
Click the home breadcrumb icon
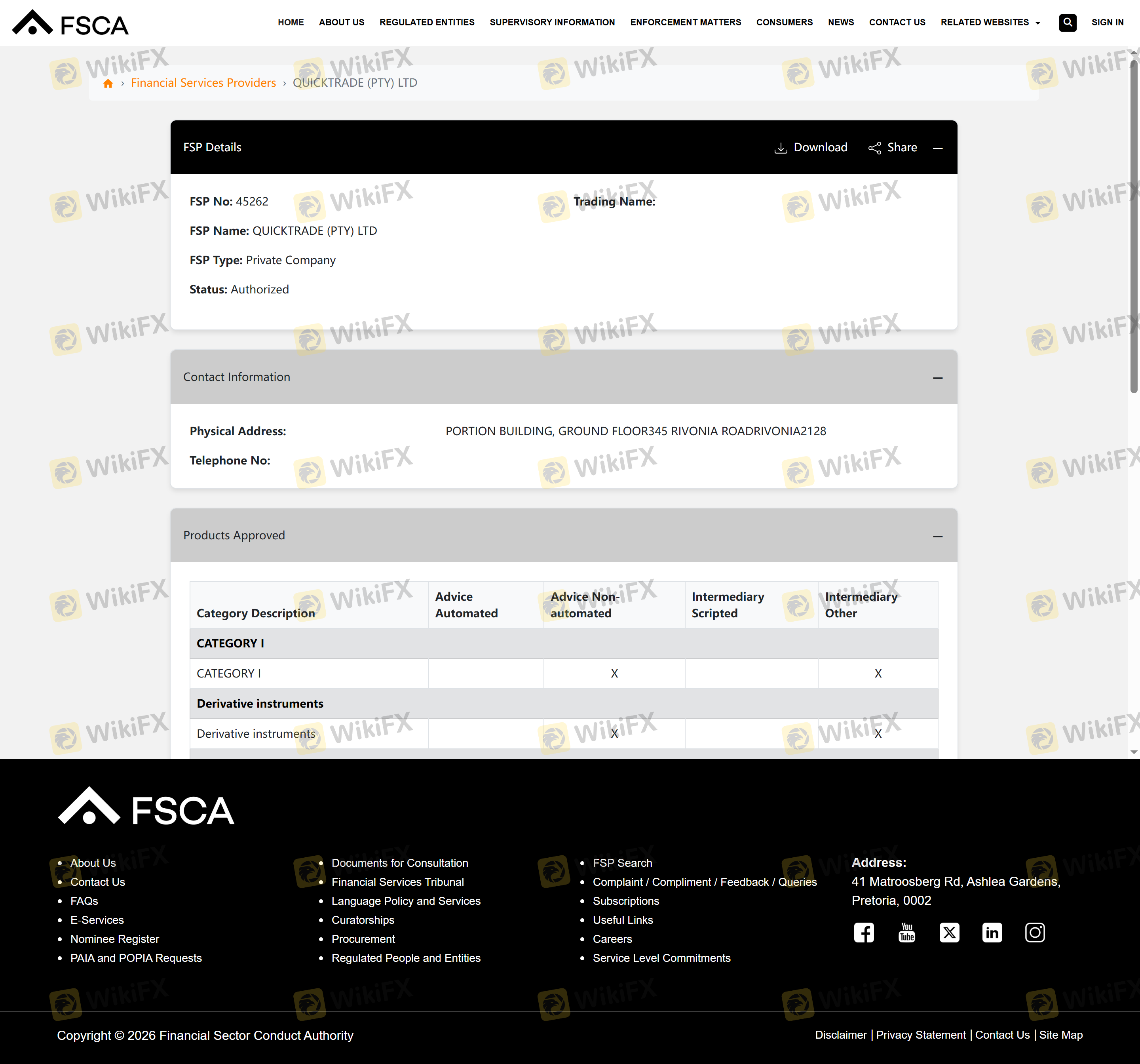click(108, 83)
